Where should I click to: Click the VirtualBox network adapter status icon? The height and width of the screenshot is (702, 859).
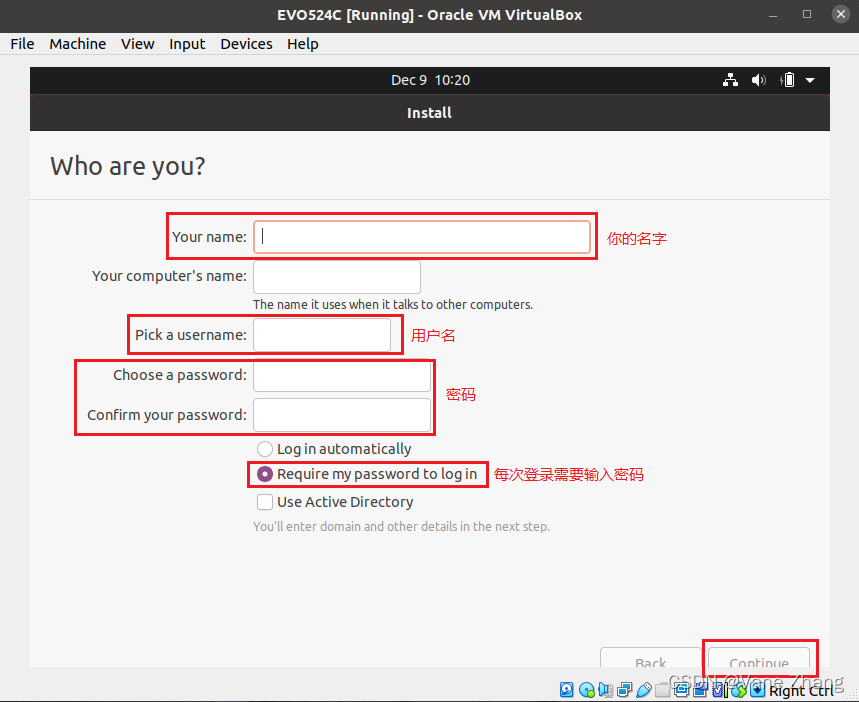pyautogui.click(x=625, y=689)
